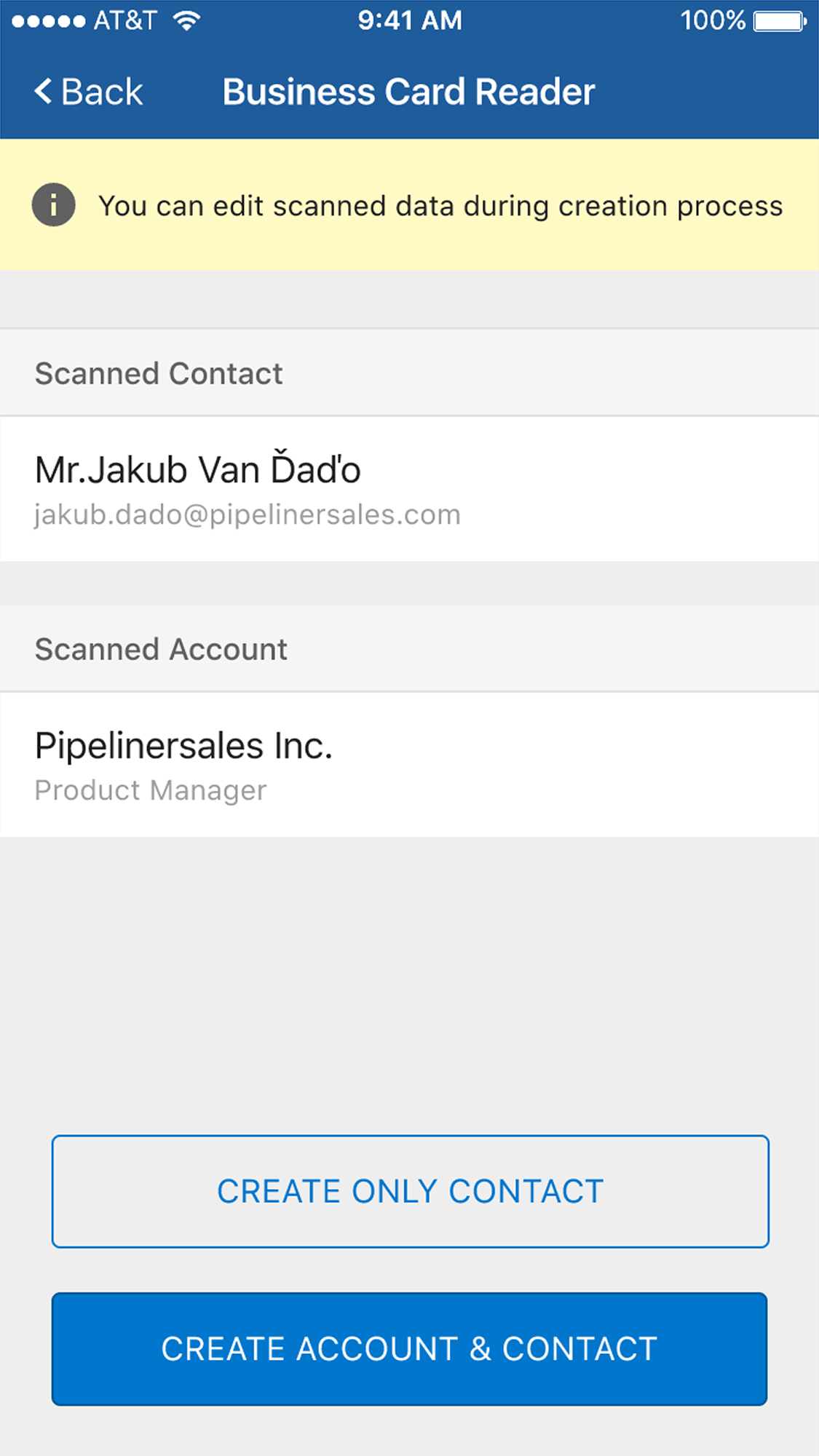Open the Pipelinersales Inc. account name
Image resolution: width=819 pixels, height=1456 pixels.
183,746
